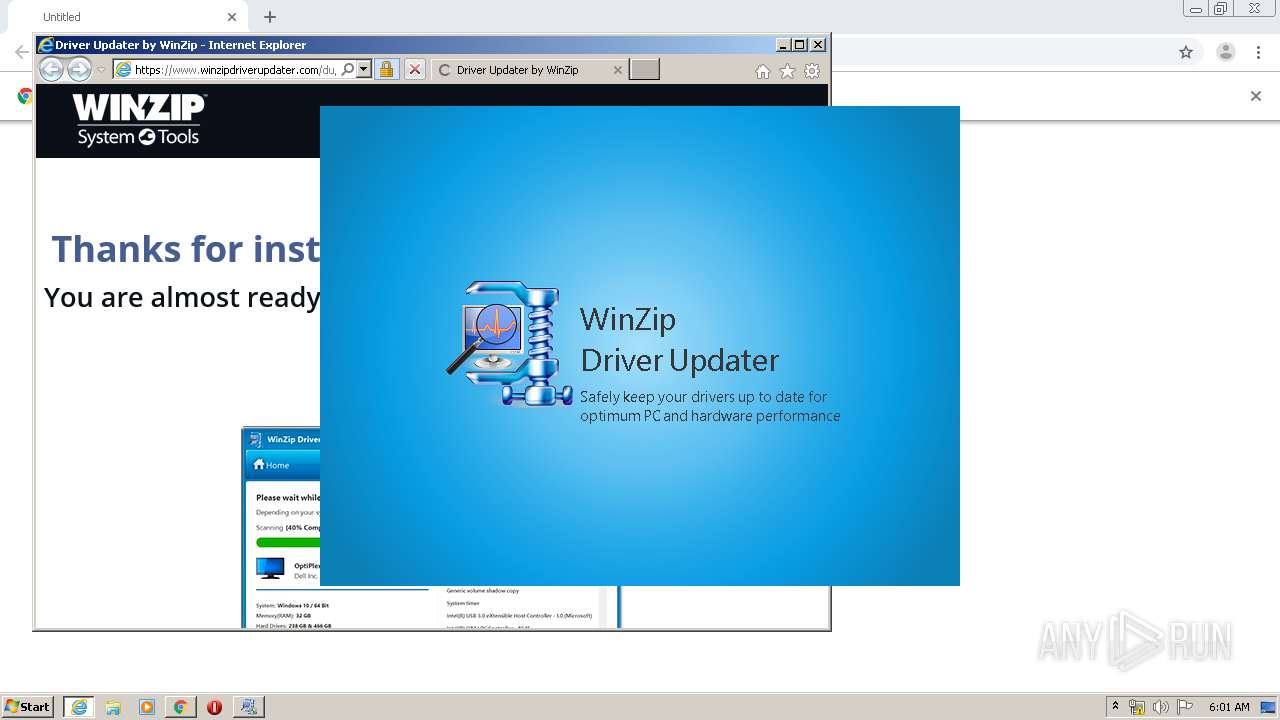This screenshot has width=1280, height=720.
Task: Click the WinZip Driver Updater splash logo
Action: (509, 344)
